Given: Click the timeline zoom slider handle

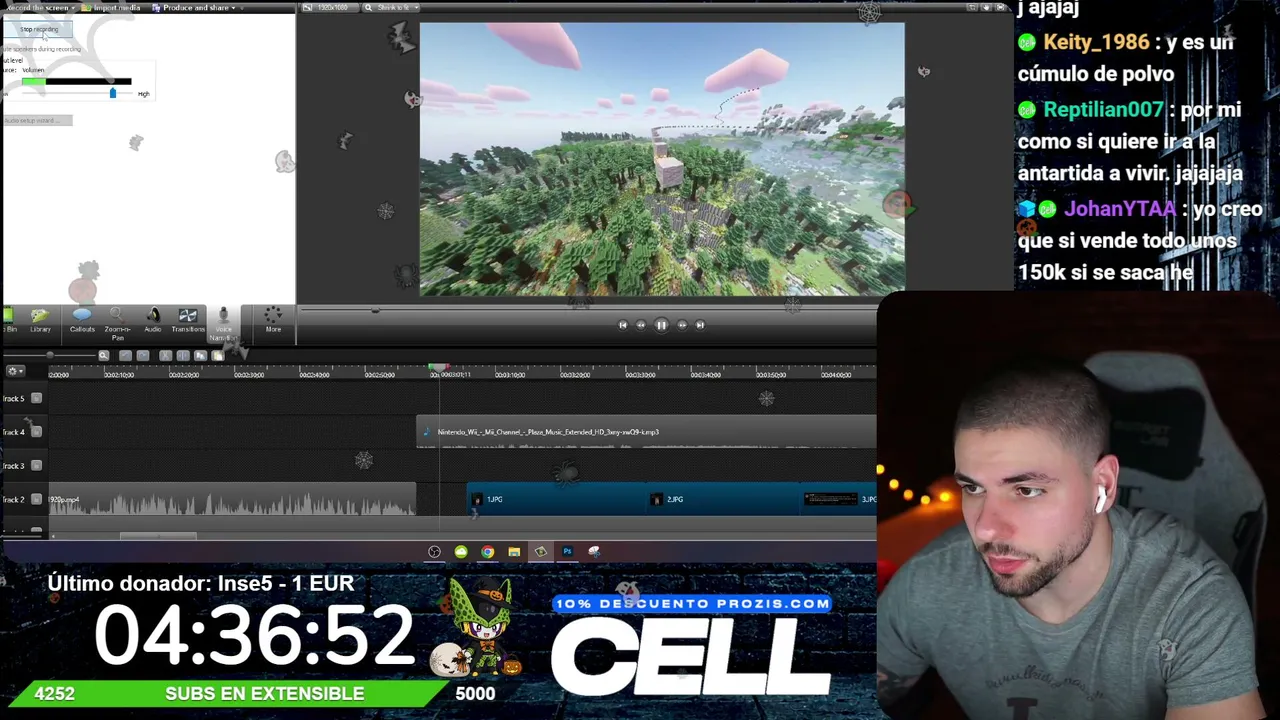Looking at the screenshot, I should [50, 355].
